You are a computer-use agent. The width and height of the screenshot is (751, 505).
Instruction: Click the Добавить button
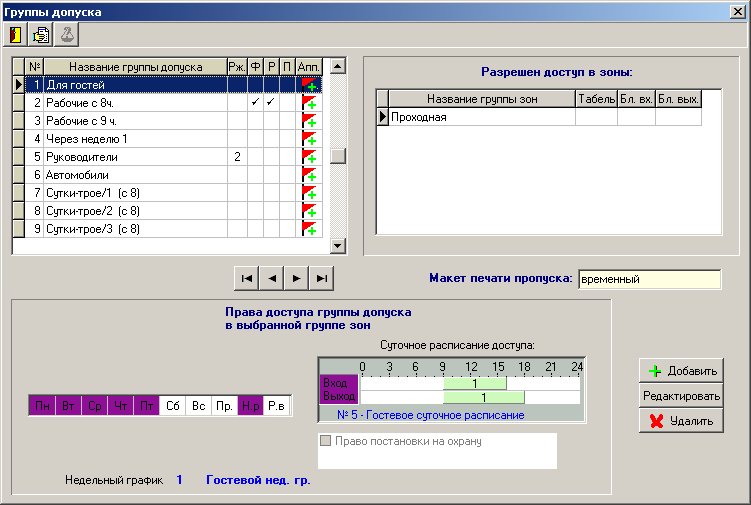681,371
